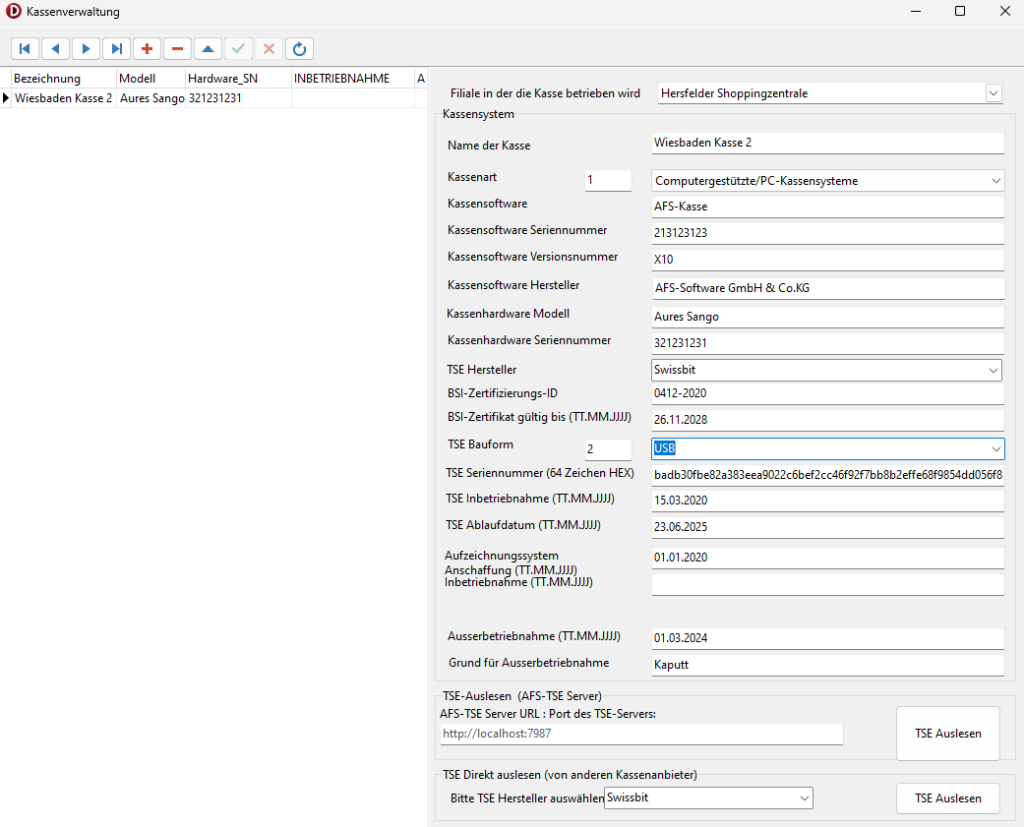
Task: Click the Kassenhardware Modell field
Action: point(827,317)
